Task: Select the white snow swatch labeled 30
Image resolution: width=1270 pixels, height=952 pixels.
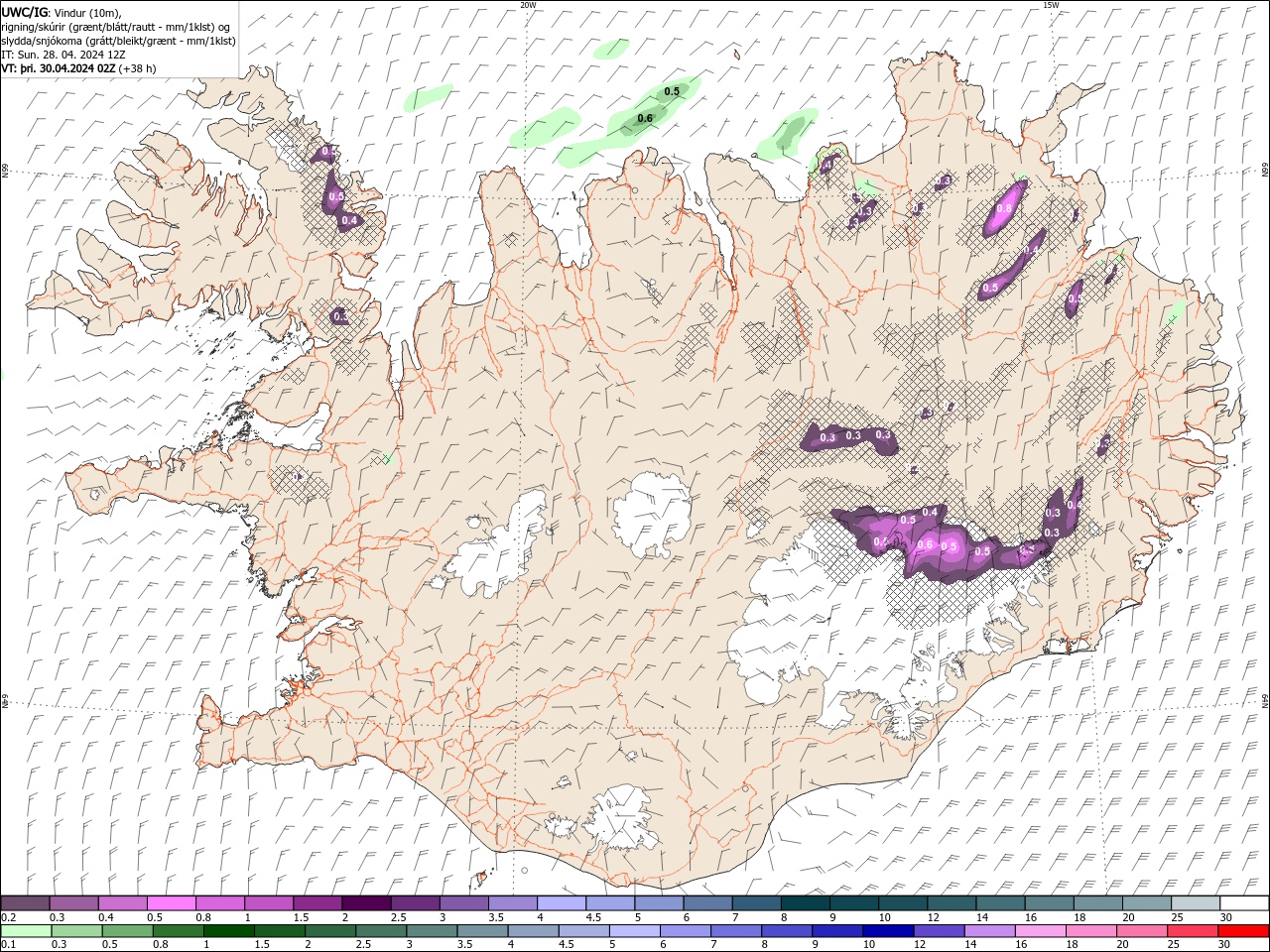Action: point(1244,903)
